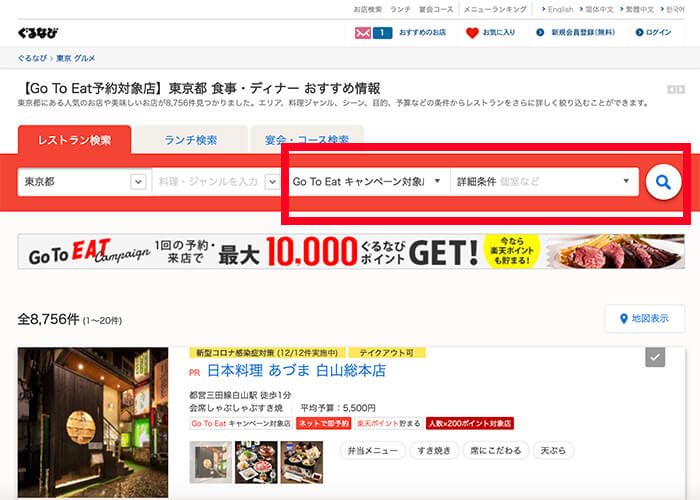The height and width of the screenshot is (500, 700).
Task: Click the map pin 地図表示 button
Action: (644, 319)
